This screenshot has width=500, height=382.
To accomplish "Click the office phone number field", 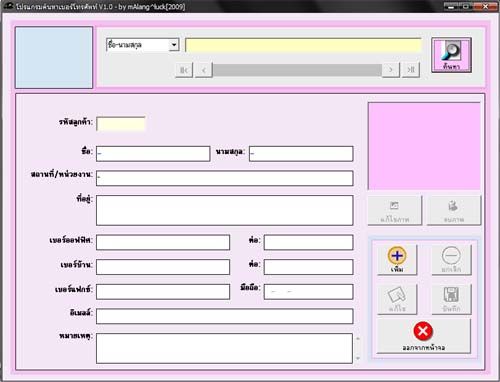I will 163,242.
